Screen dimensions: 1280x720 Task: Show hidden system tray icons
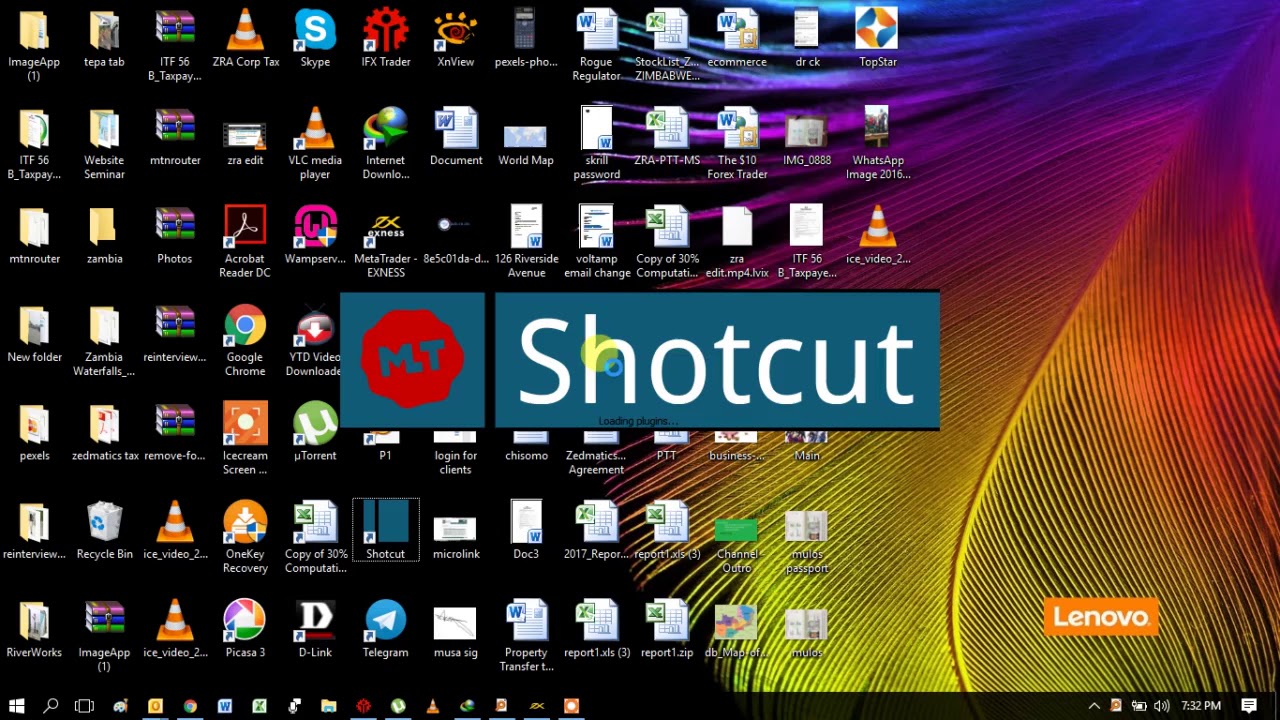[x=1094, y=706]
